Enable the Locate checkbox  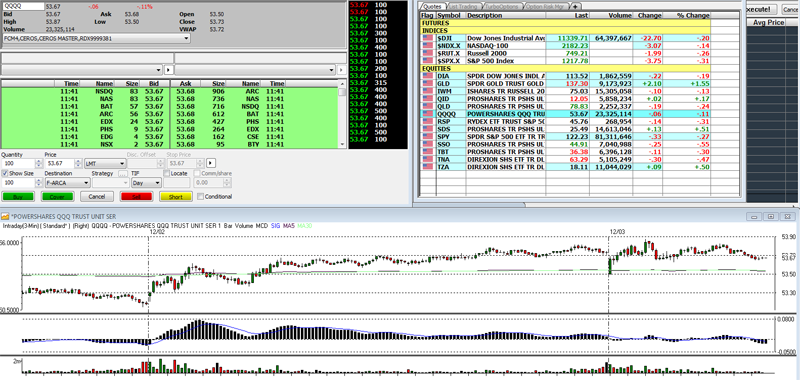click(x=167, y=173)
